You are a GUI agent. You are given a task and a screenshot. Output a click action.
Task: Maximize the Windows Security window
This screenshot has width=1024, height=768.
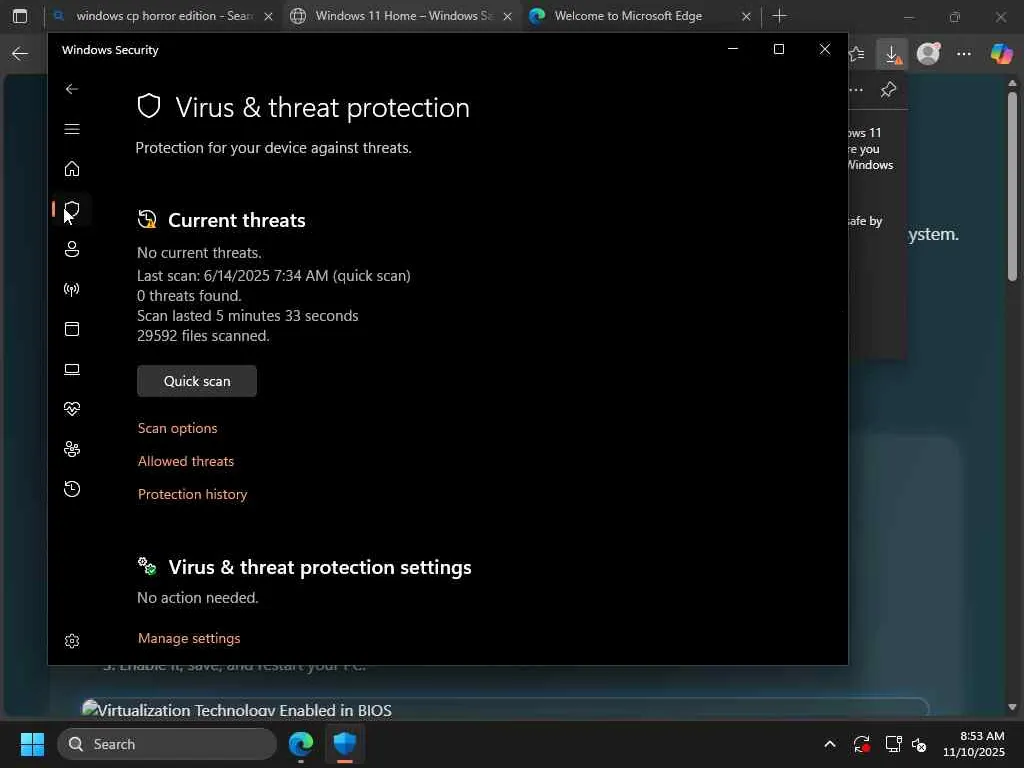point(778,49)
